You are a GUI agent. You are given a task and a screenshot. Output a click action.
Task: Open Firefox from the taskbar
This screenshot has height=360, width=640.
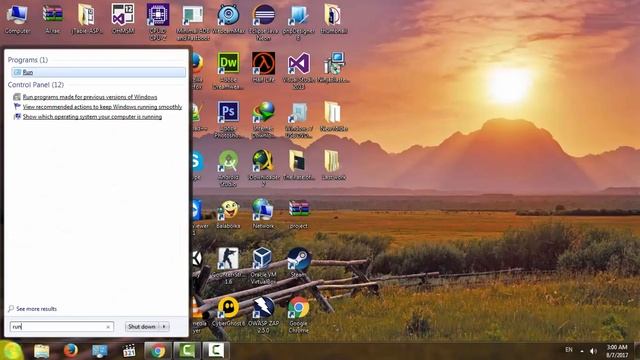71,351
